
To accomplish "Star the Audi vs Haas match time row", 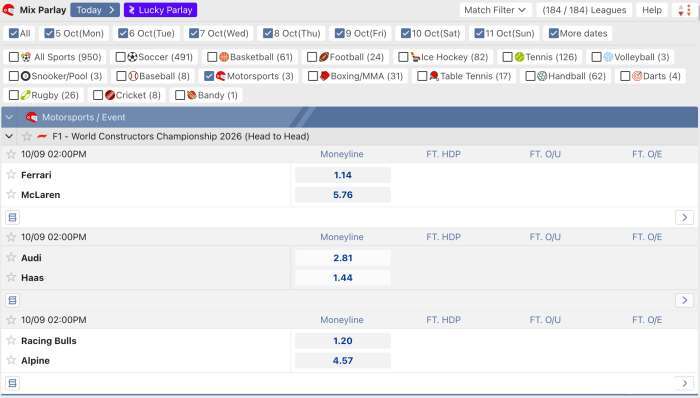I will pos(11,237).
